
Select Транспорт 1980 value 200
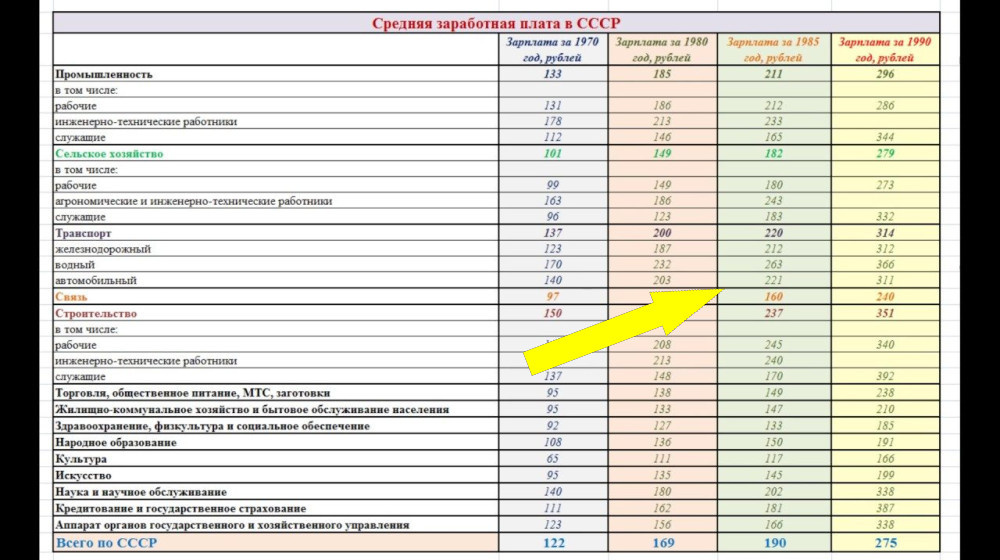click(x=662, y=233)
